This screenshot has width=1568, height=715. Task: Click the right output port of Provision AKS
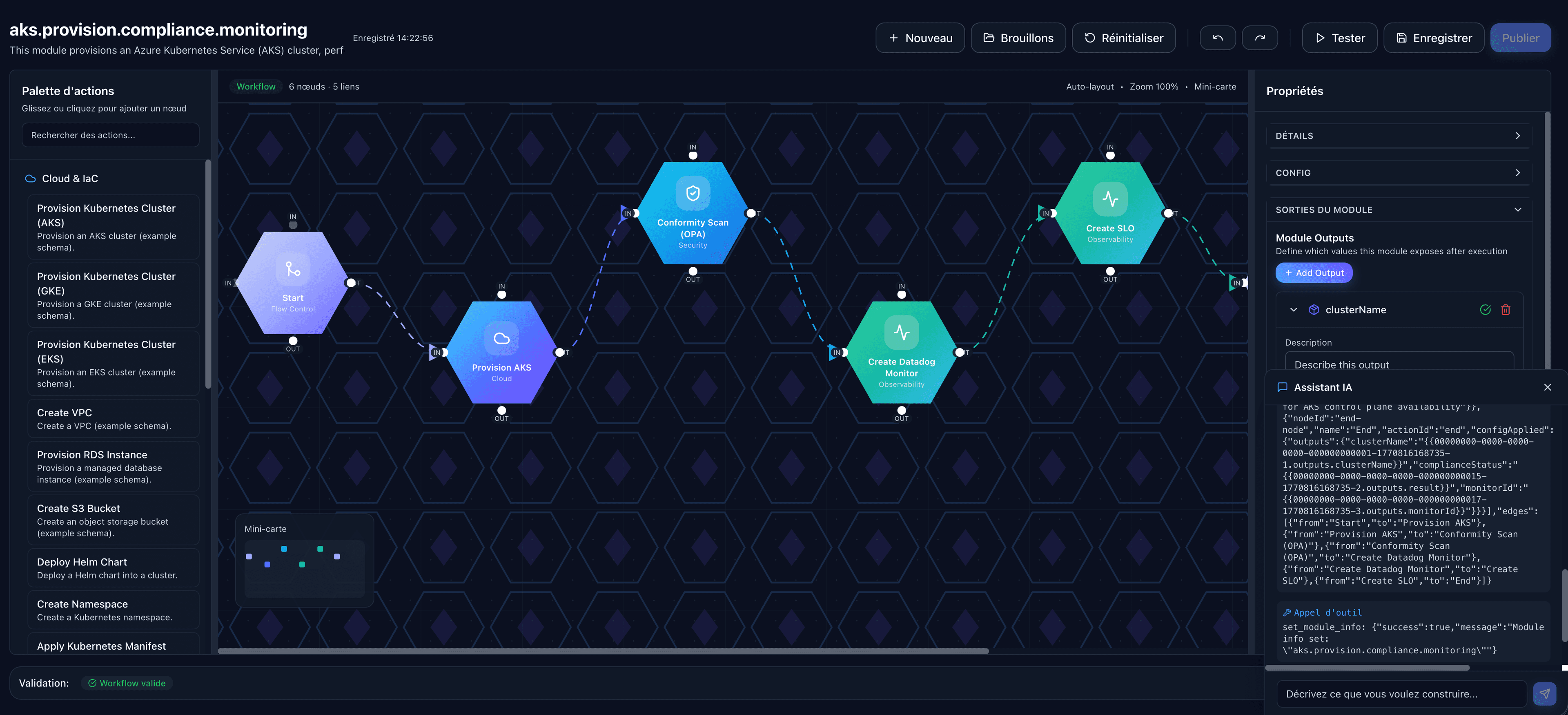[559, 353]
